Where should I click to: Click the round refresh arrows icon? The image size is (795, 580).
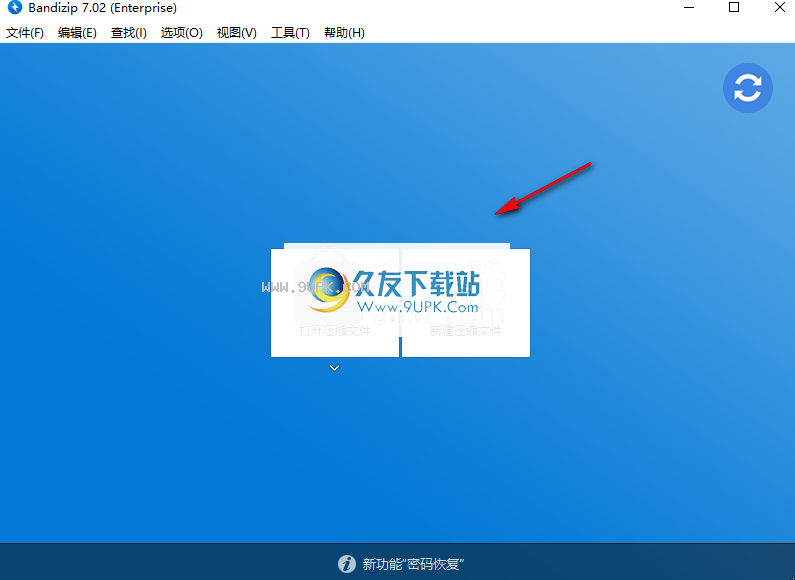pos(747,88)
